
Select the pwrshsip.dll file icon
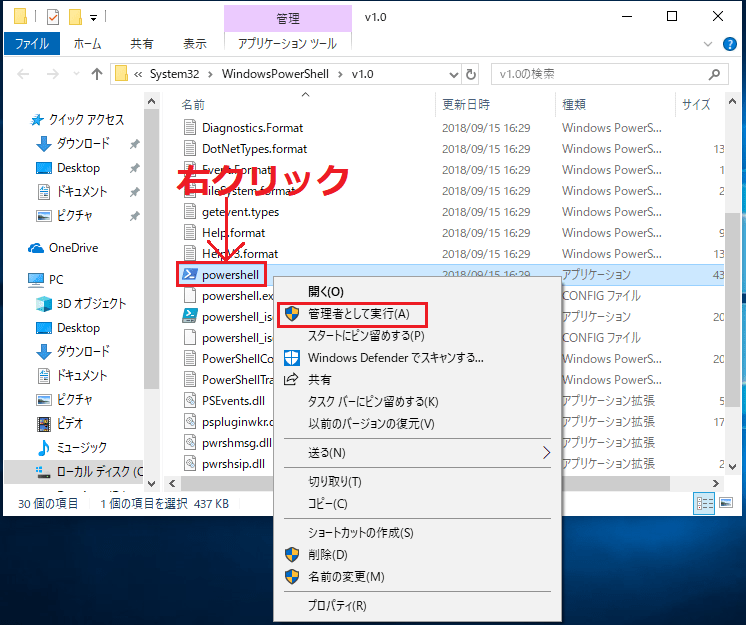tap(190, 463)
